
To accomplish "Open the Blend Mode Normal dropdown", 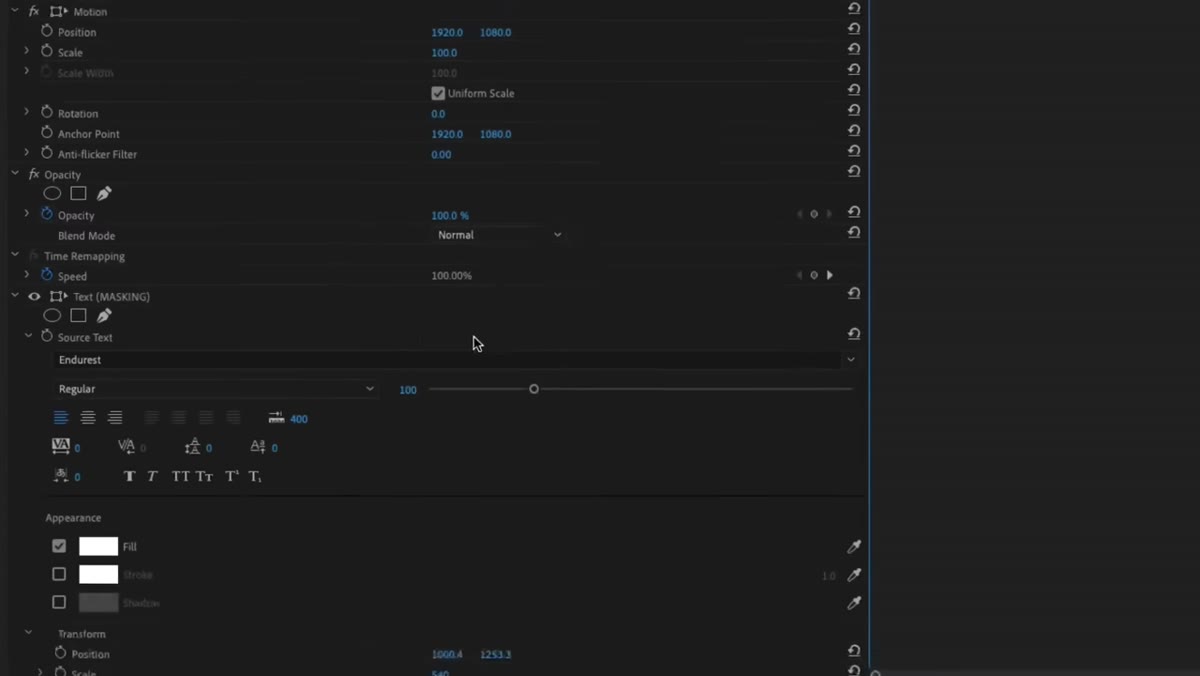I will [499, 235].
